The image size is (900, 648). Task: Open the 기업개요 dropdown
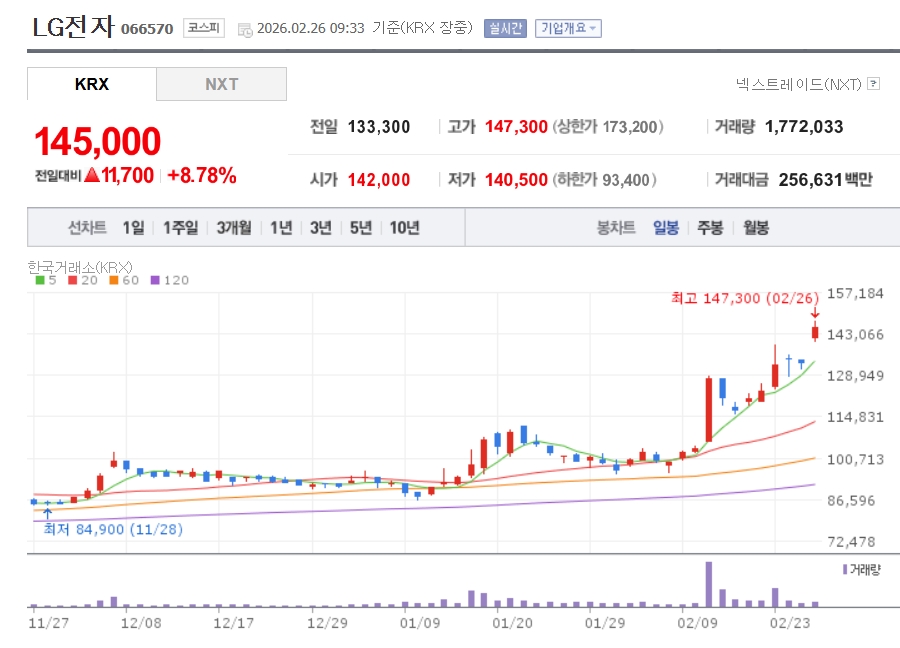click(x=568, y=28)
